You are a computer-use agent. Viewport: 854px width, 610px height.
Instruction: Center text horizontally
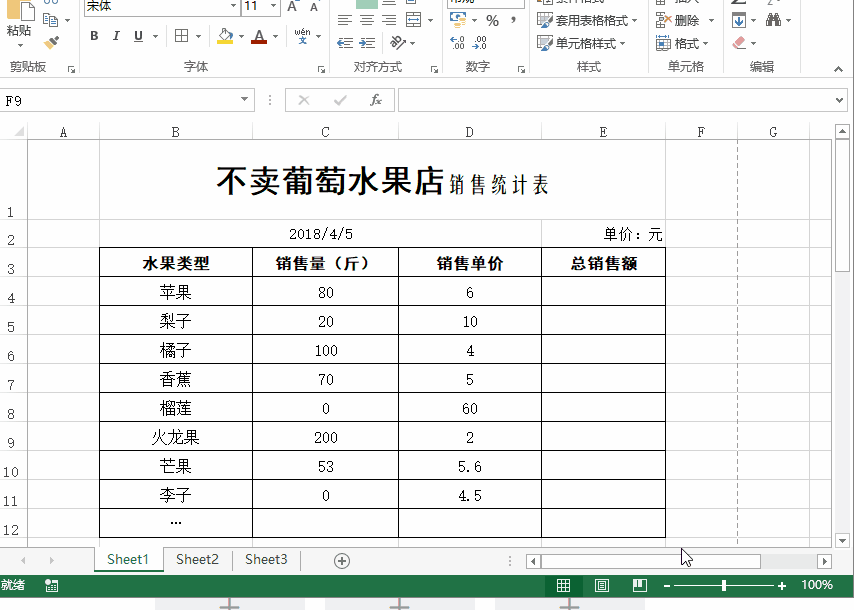click(367, 21)
